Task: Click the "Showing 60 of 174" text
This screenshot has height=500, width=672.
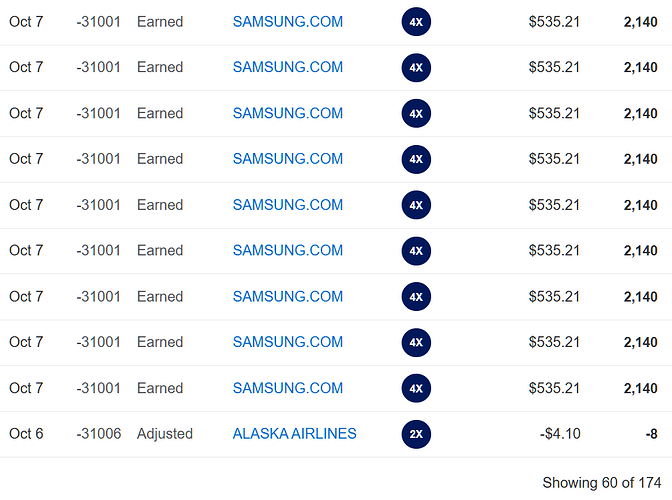Action: 600,483
